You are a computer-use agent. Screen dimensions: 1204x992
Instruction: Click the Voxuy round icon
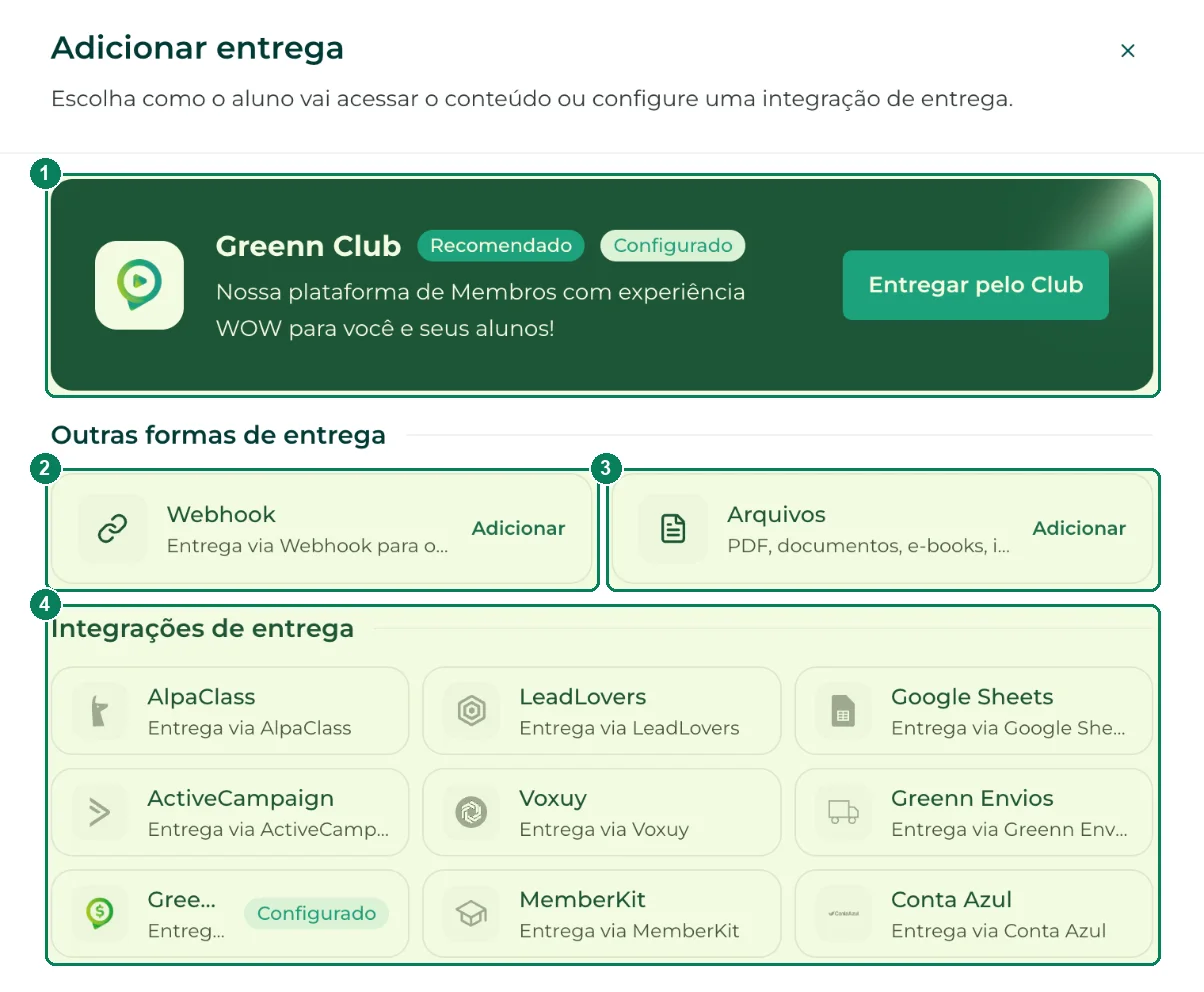pos(471,812)
